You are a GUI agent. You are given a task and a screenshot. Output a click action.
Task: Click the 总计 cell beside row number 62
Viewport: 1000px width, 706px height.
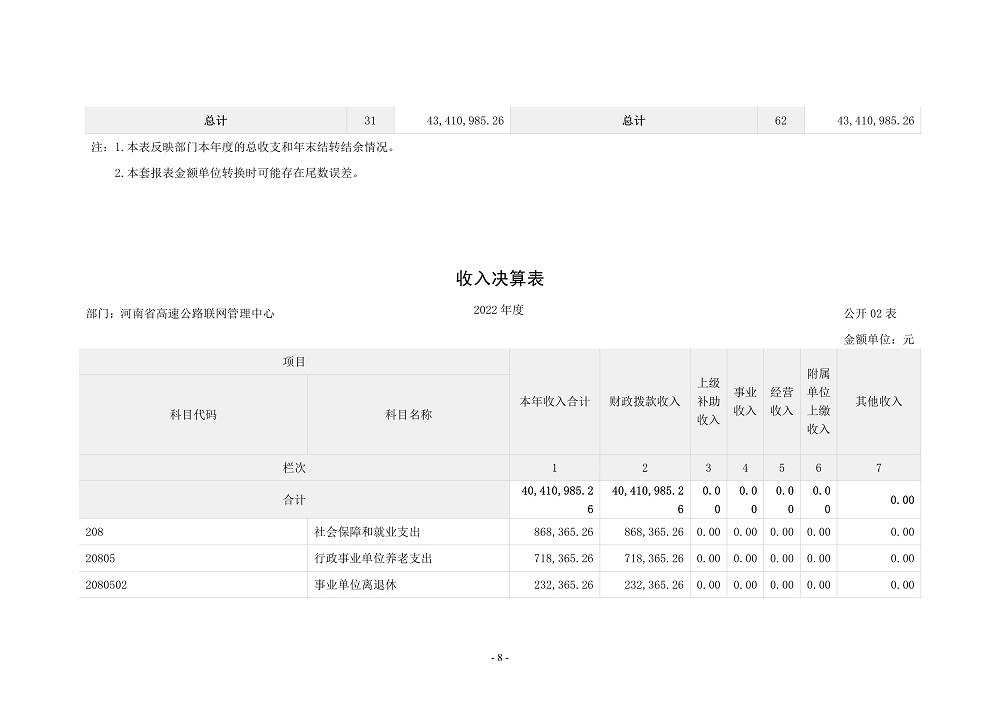point(633,121)
